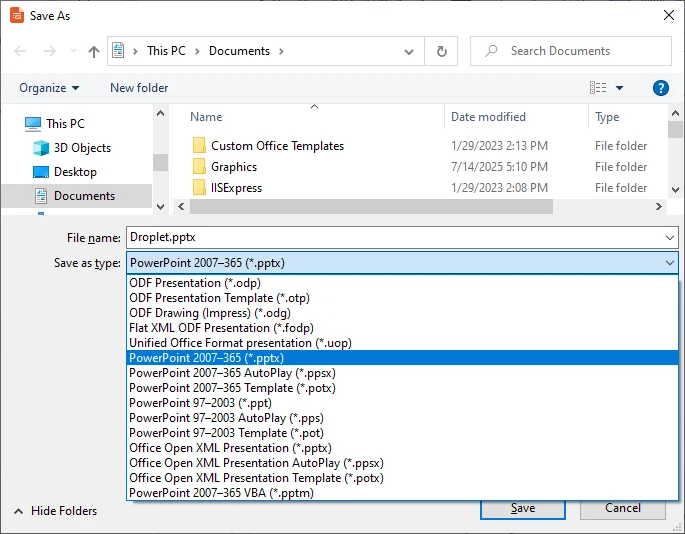The width and height of the screenshot is (685, 534).
Task: Expand the address bar path dropdown
Action: [x=410, y=51]
